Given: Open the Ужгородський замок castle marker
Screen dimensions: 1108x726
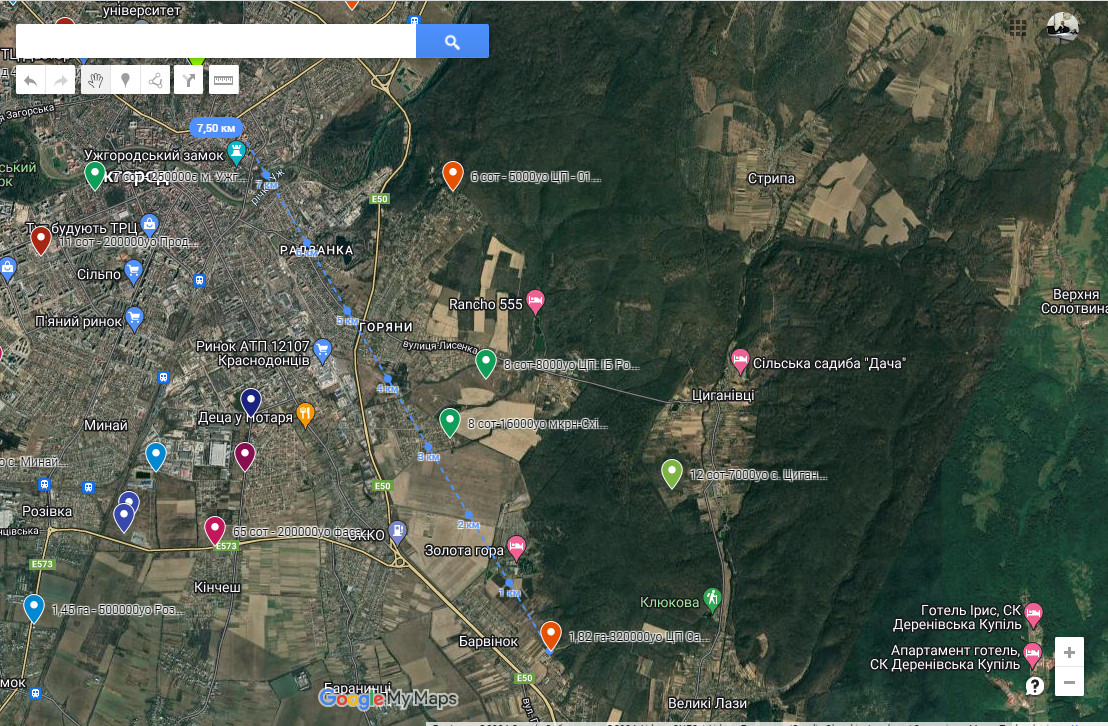Looking at the screenshot, I should tap(236, 153).
